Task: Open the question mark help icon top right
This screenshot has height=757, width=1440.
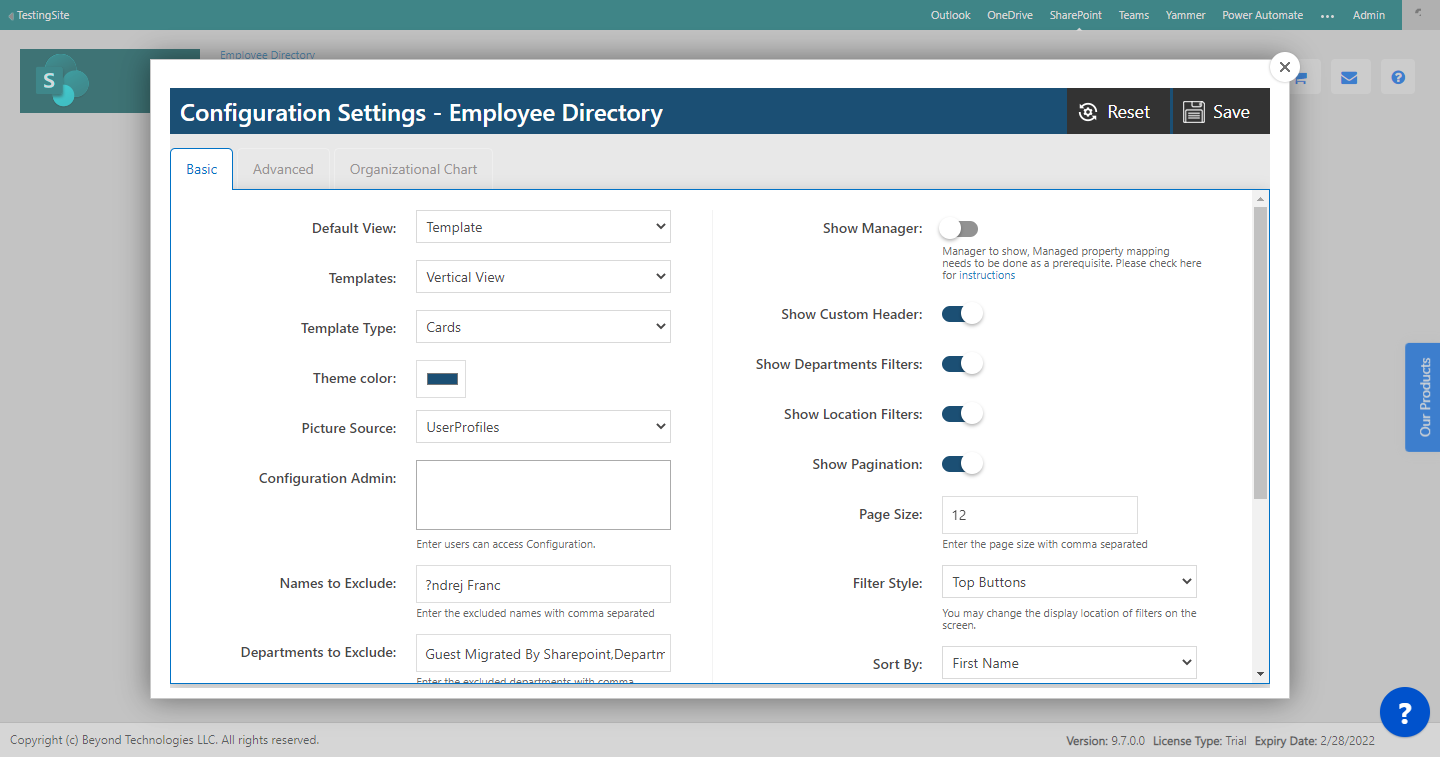Action: point(1397,77)
